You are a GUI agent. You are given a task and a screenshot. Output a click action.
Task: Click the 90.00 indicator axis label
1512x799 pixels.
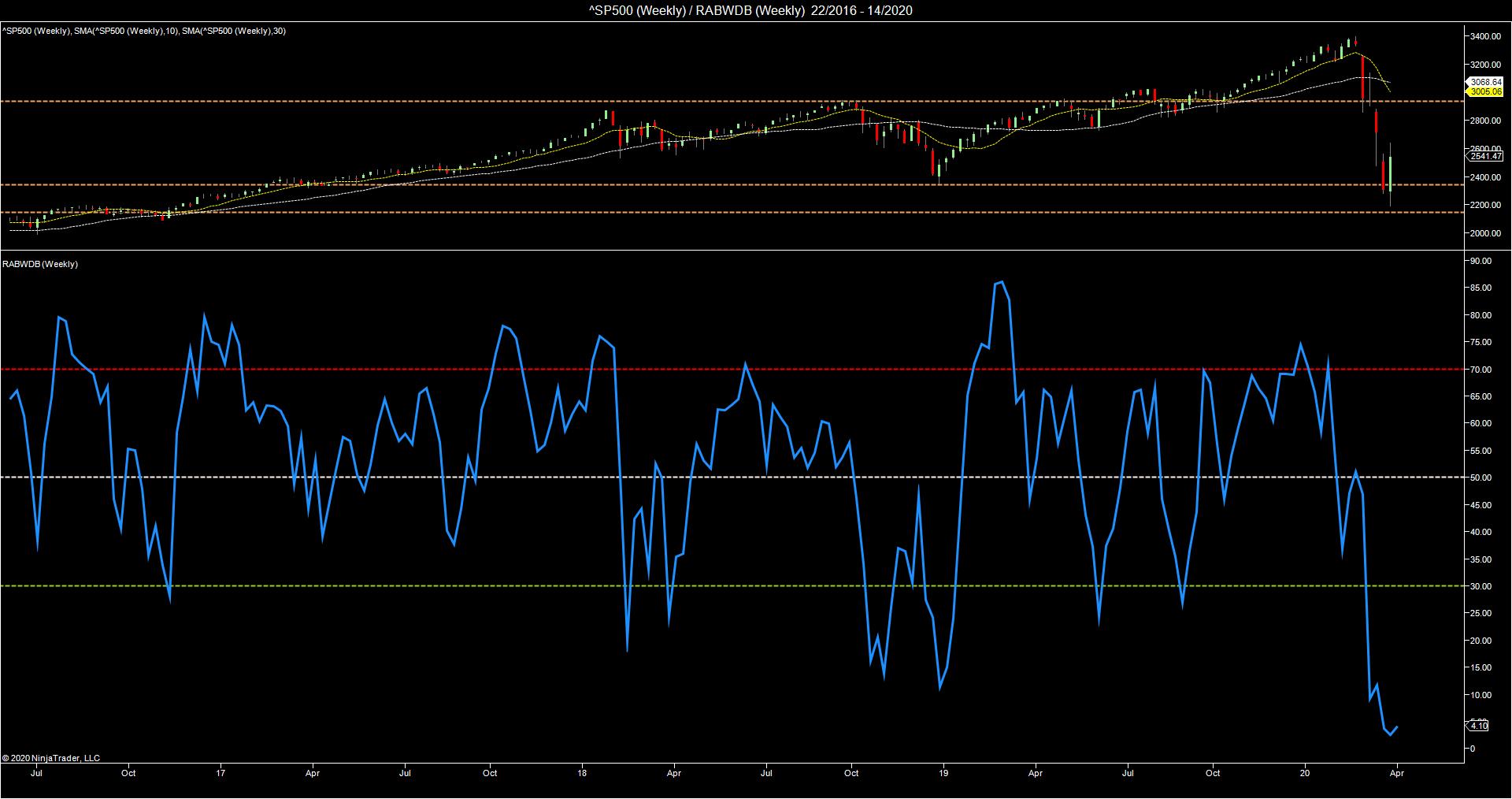(x=1480, y=261)
